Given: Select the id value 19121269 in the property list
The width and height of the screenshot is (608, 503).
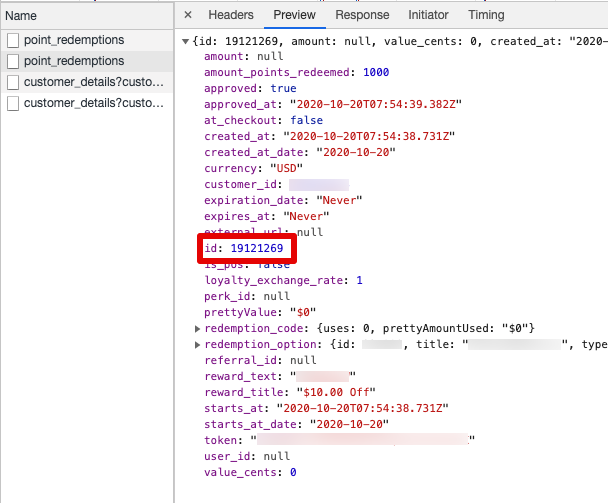Looking at the screenshot, I should [257, 248].
